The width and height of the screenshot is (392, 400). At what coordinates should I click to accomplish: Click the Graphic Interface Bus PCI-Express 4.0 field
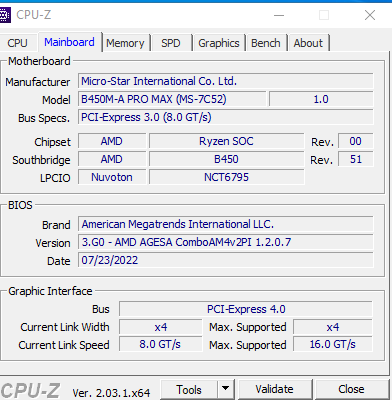click(246, 309)
